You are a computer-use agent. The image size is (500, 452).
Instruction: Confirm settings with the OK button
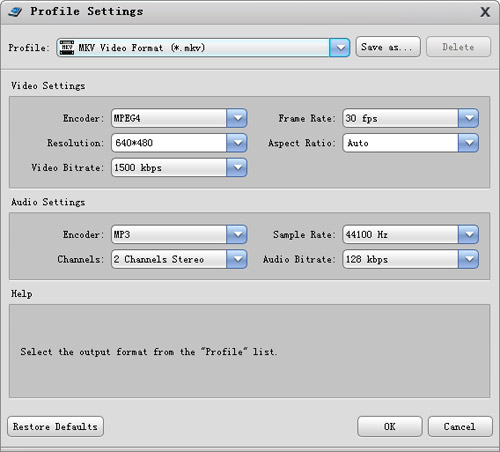tap(390, 426)
